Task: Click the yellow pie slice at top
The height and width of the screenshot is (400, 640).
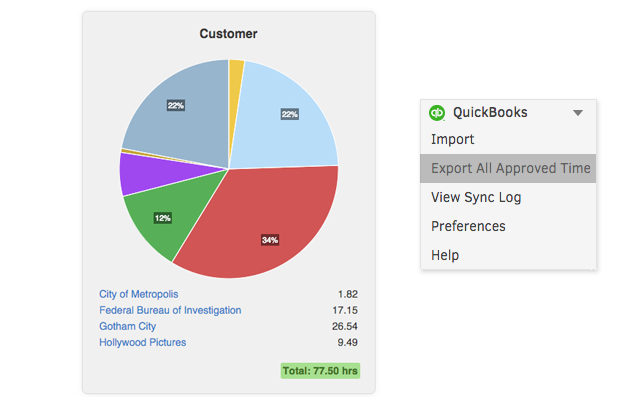Action: [x=236, y=72]
